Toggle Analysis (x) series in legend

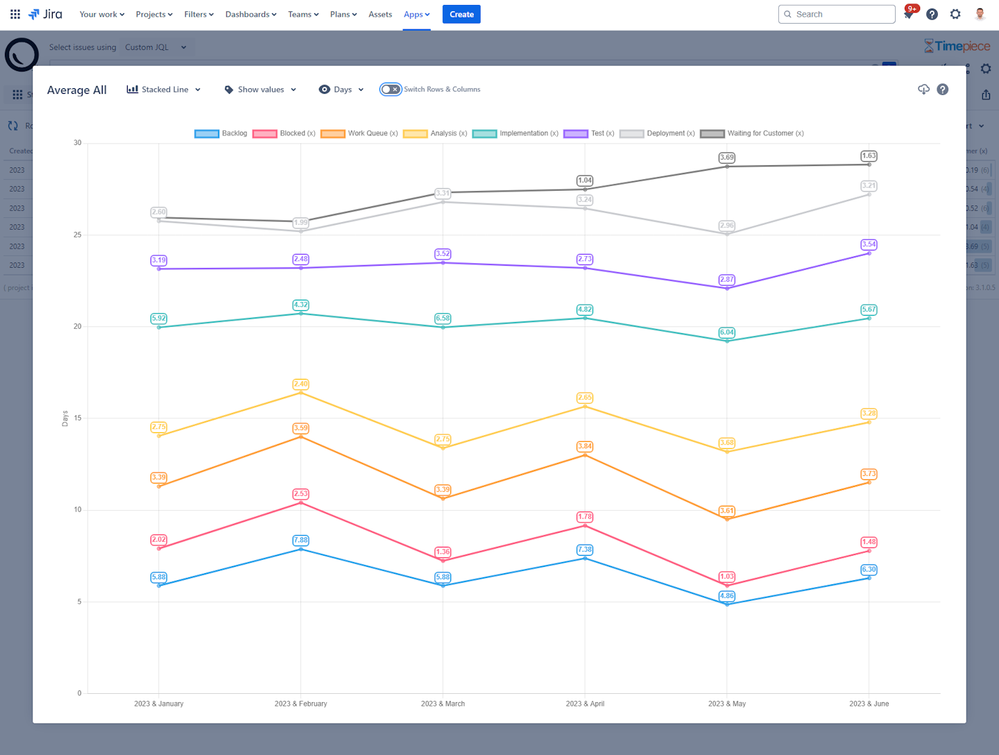435,133
